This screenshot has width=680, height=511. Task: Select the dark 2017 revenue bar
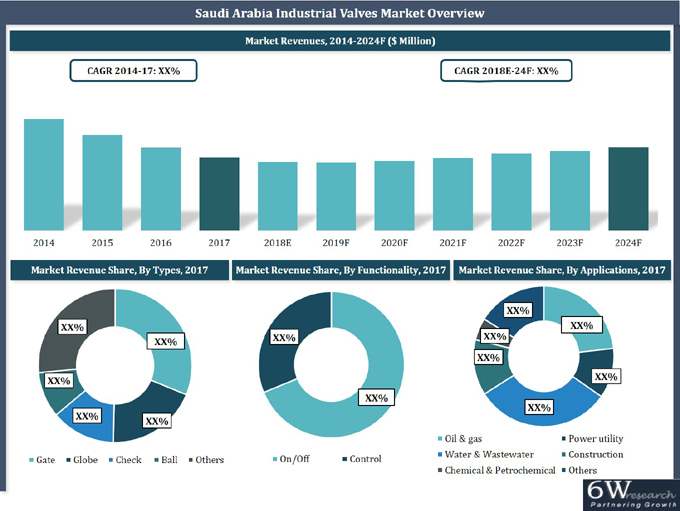[219, 194]
